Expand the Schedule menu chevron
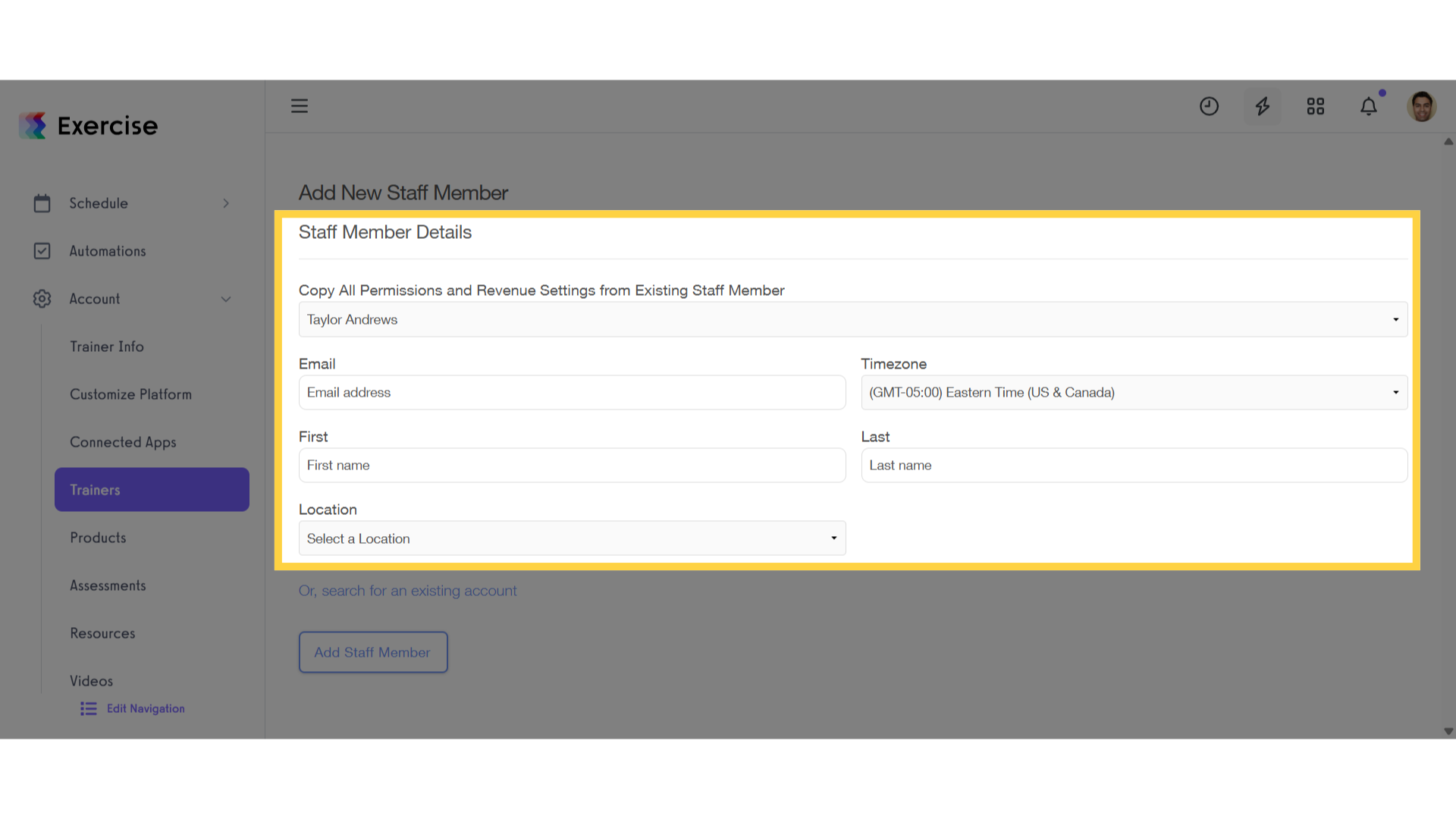This screenshot has height=819, width=1456. [226, 203]
